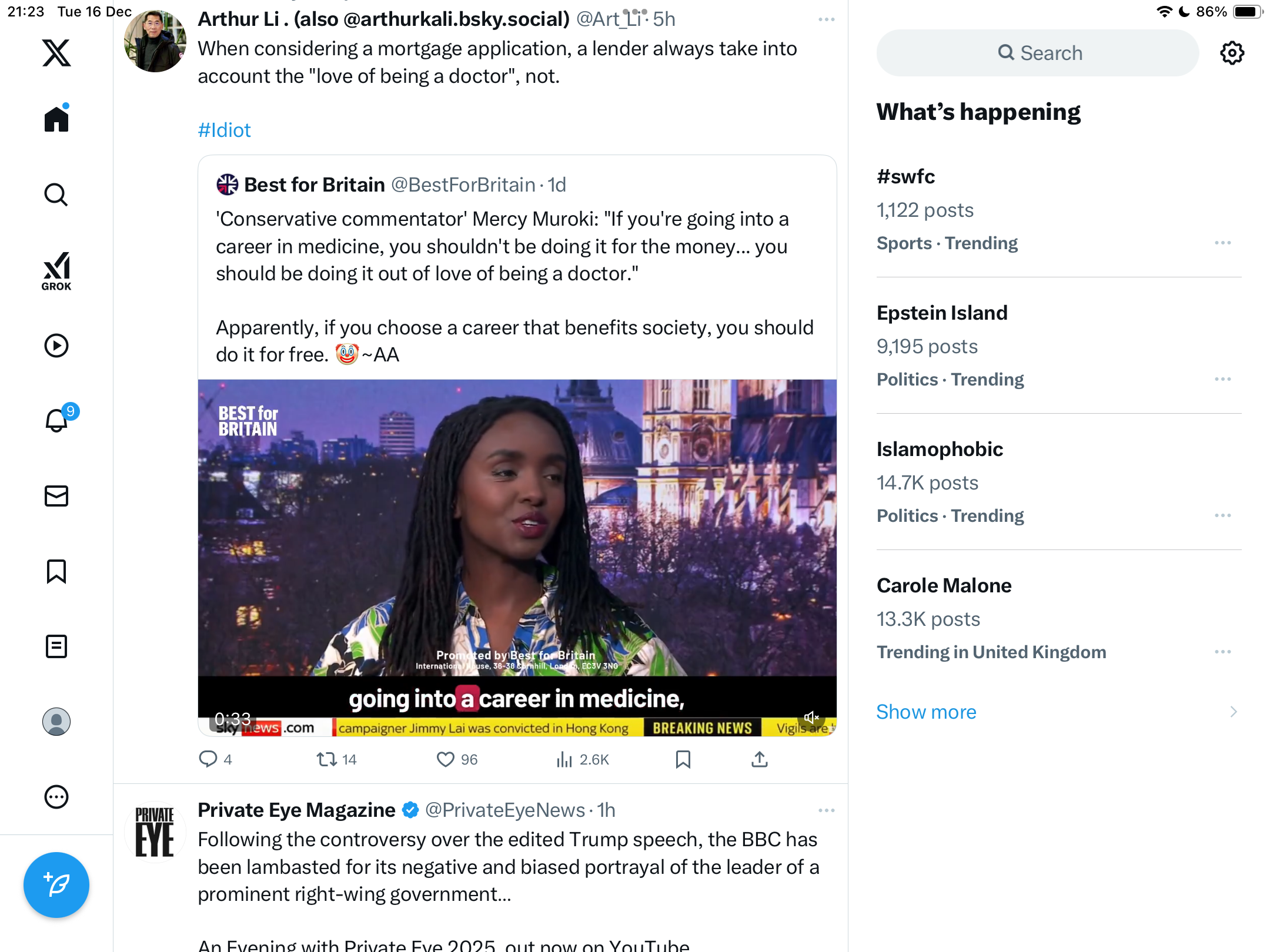Click the #Idiot hashtag link
Viewport: 1270px width, 952px height.
(x=224, y=130)
